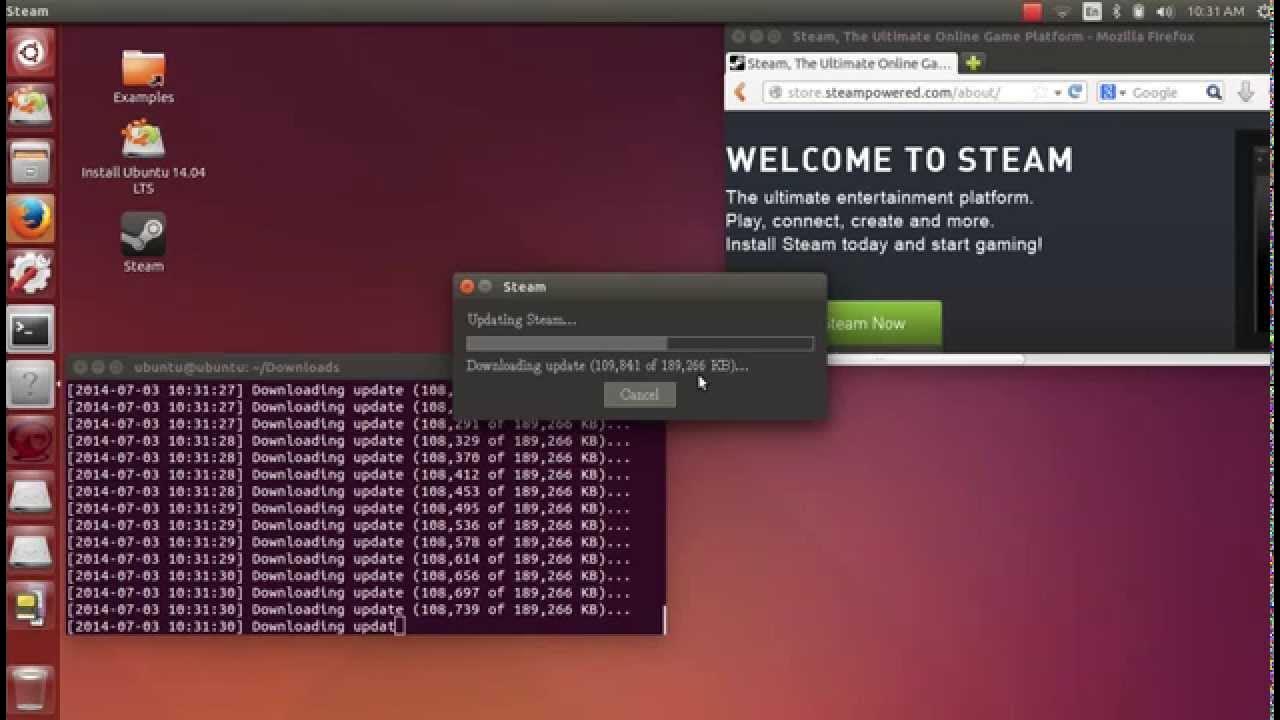Click Install Steam today and start gaming! text
The image size is (1280, 720).
point(884,244)
